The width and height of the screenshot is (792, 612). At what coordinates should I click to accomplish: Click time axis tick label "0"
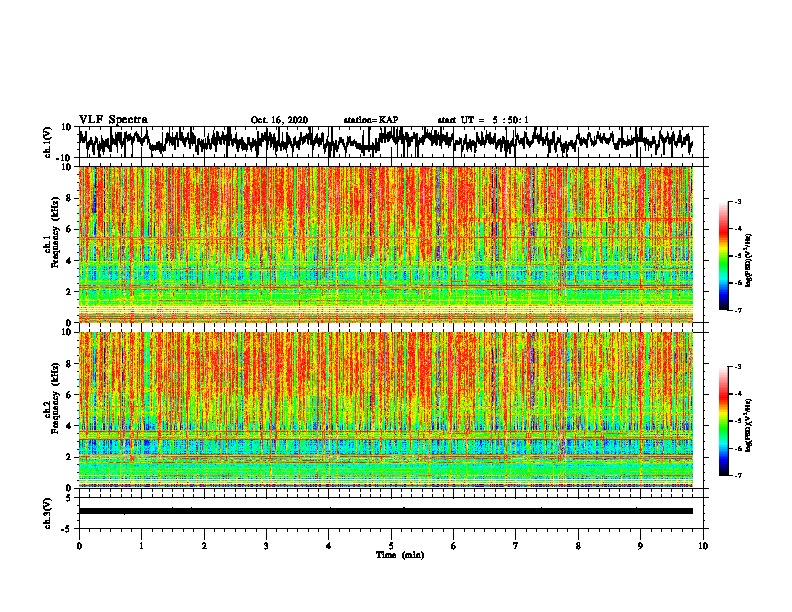click(79, 546)
